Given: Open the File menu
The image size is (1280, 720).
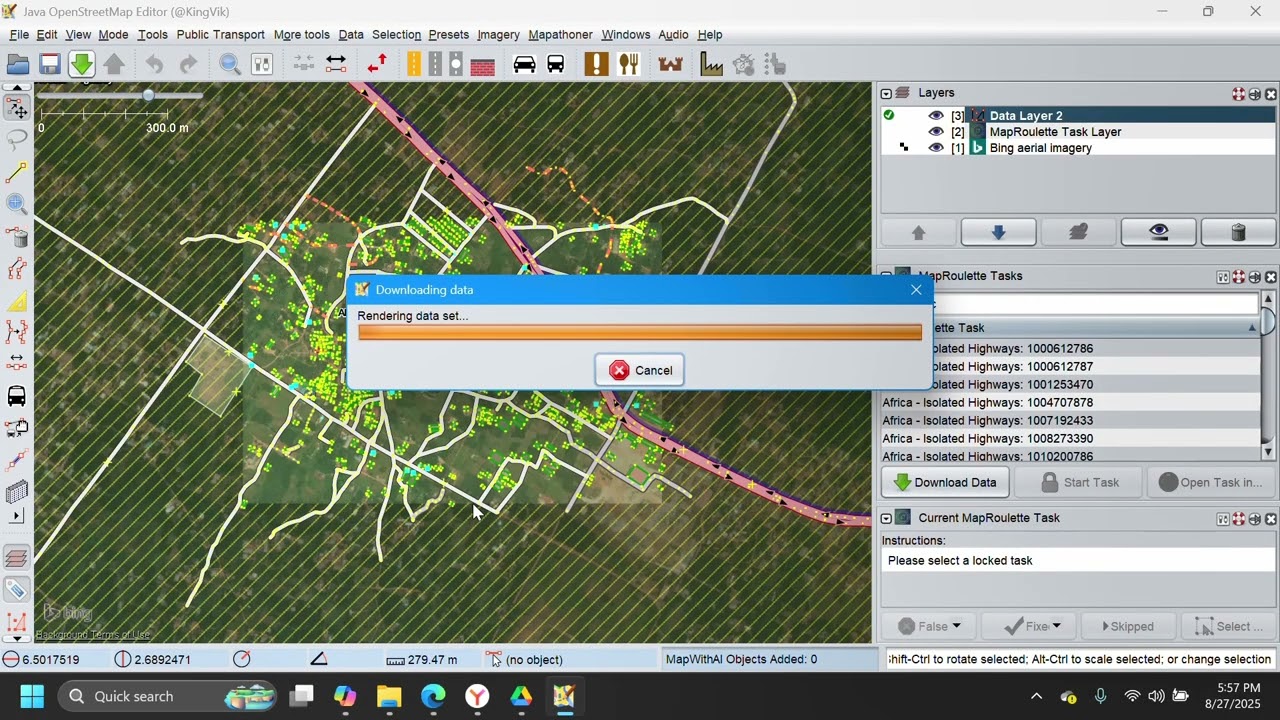Looking at the screenshot, I should coord(19,34).
